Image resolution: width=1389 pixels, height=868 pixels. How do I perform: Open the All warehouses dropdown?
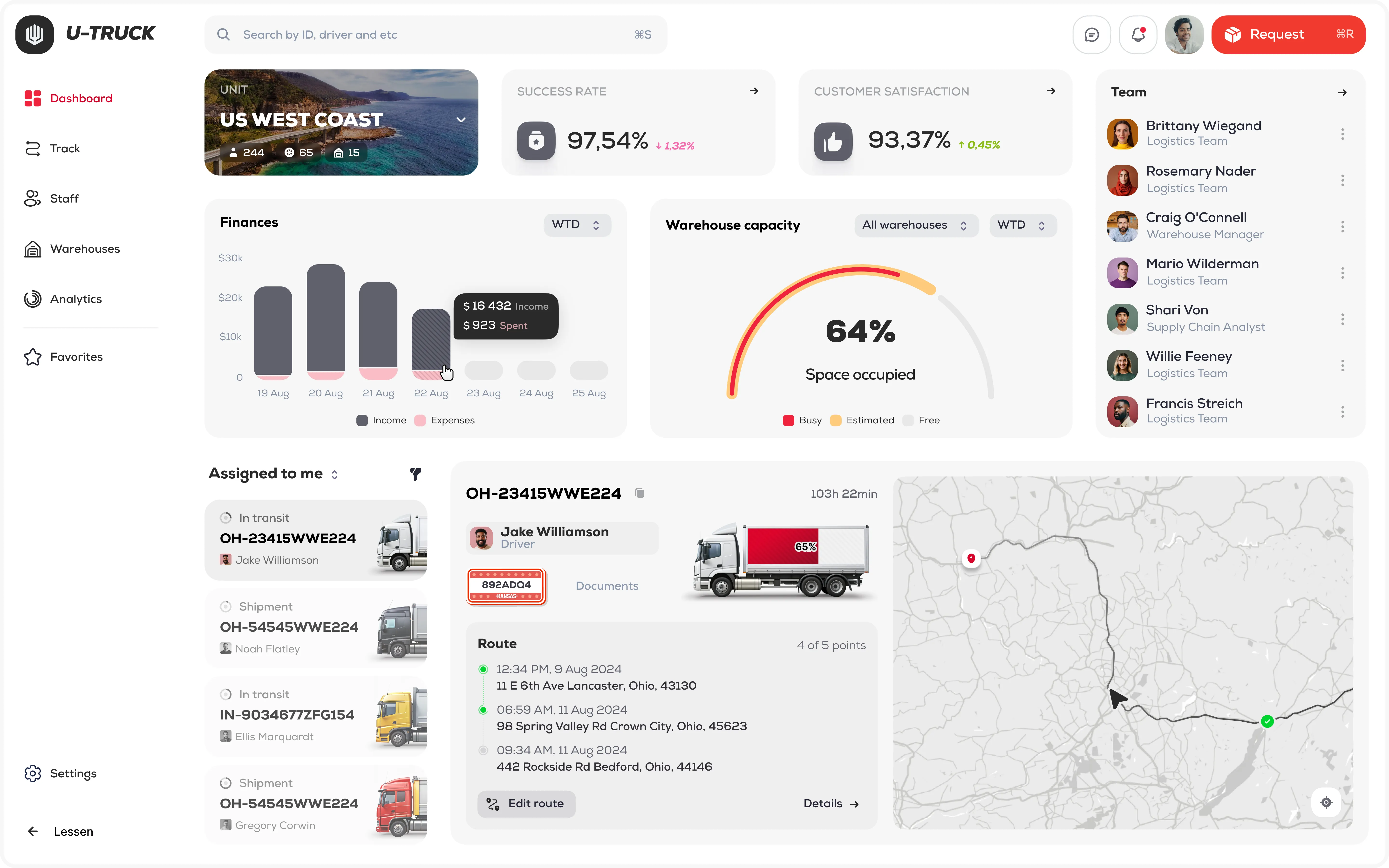915,225
